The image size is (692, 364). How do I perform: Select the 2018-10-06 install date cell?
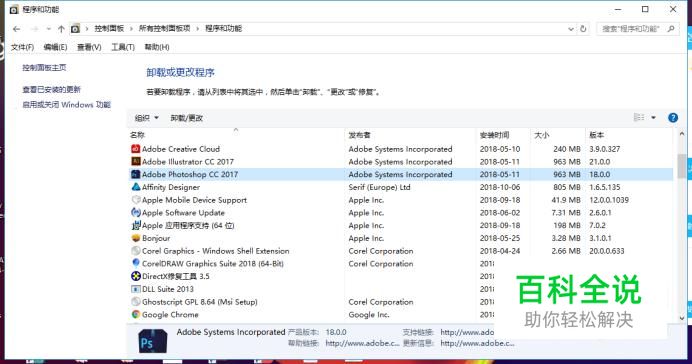[500, 187]
